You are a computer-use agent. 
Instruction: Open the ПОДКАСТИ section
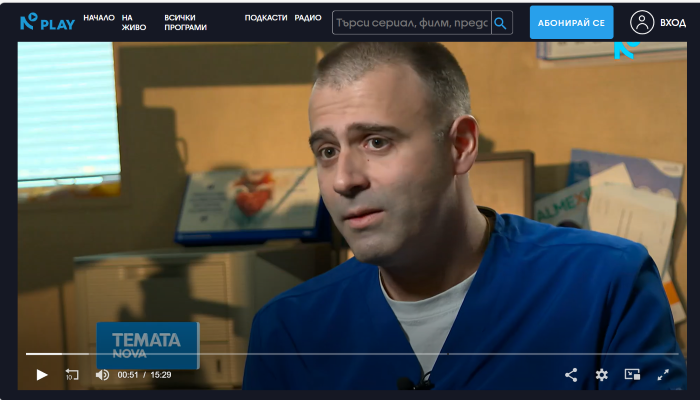coord(266,18)
